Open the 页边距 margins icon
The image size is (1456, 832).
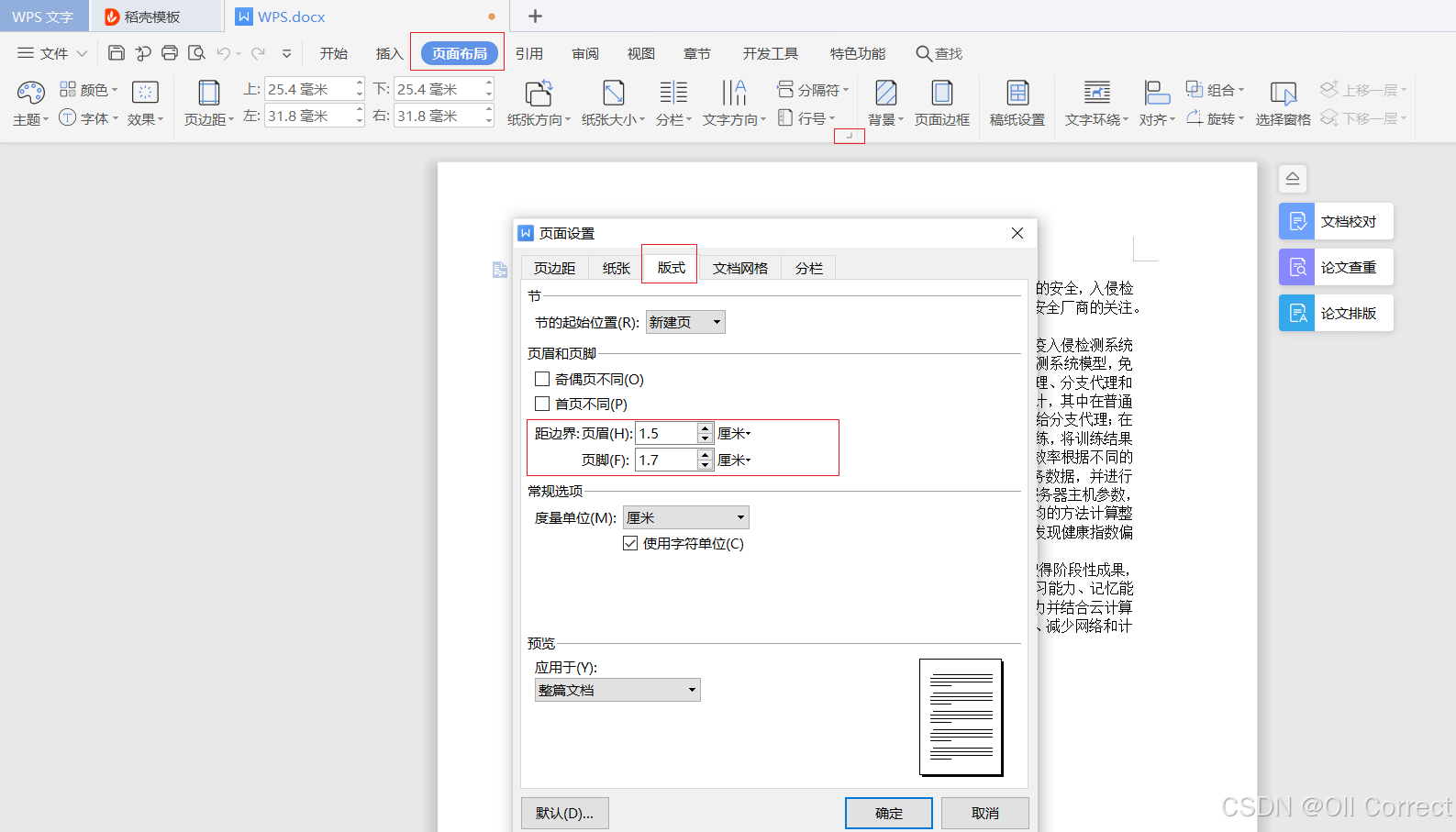point(209,103)
